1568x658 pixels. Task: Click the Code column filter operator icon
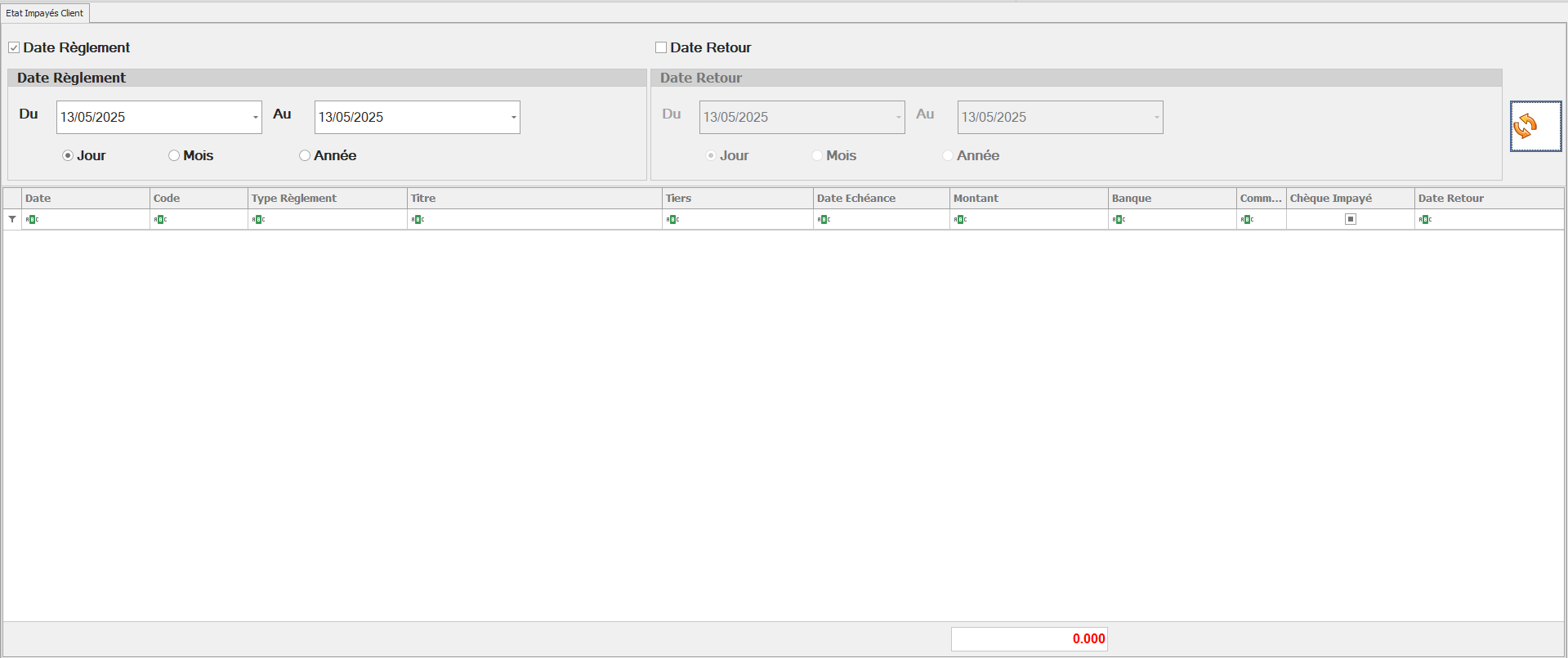coord(161,219)
